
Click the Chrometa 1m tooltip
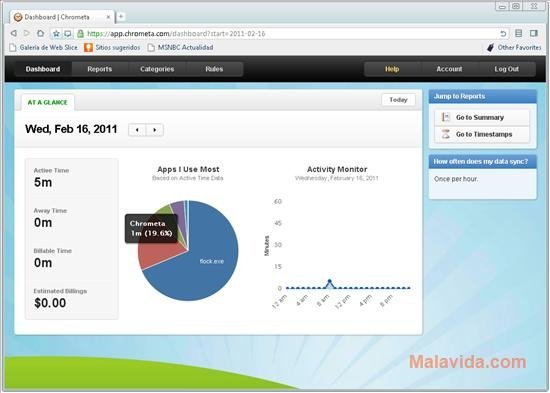[151, 228]
